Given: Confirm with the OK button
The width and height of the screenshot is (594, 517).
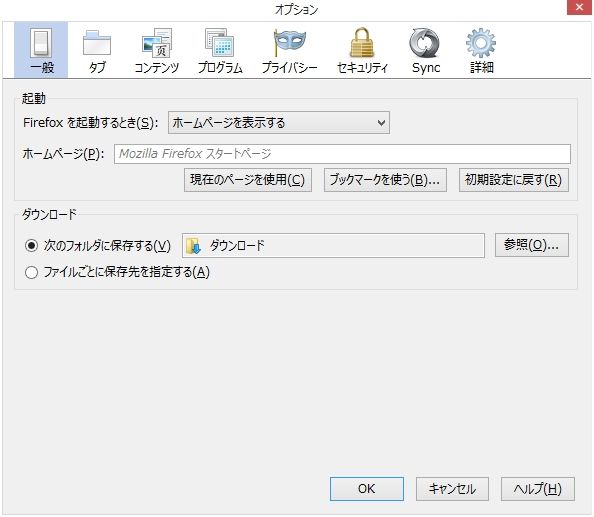Looking at the screenshot, I should 367,489.
